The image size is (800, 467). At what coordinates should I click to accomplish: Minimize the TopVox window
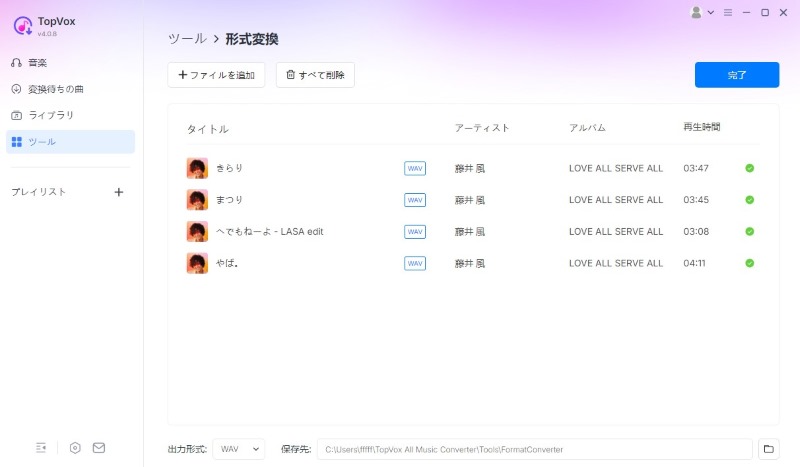click(746, 12)
